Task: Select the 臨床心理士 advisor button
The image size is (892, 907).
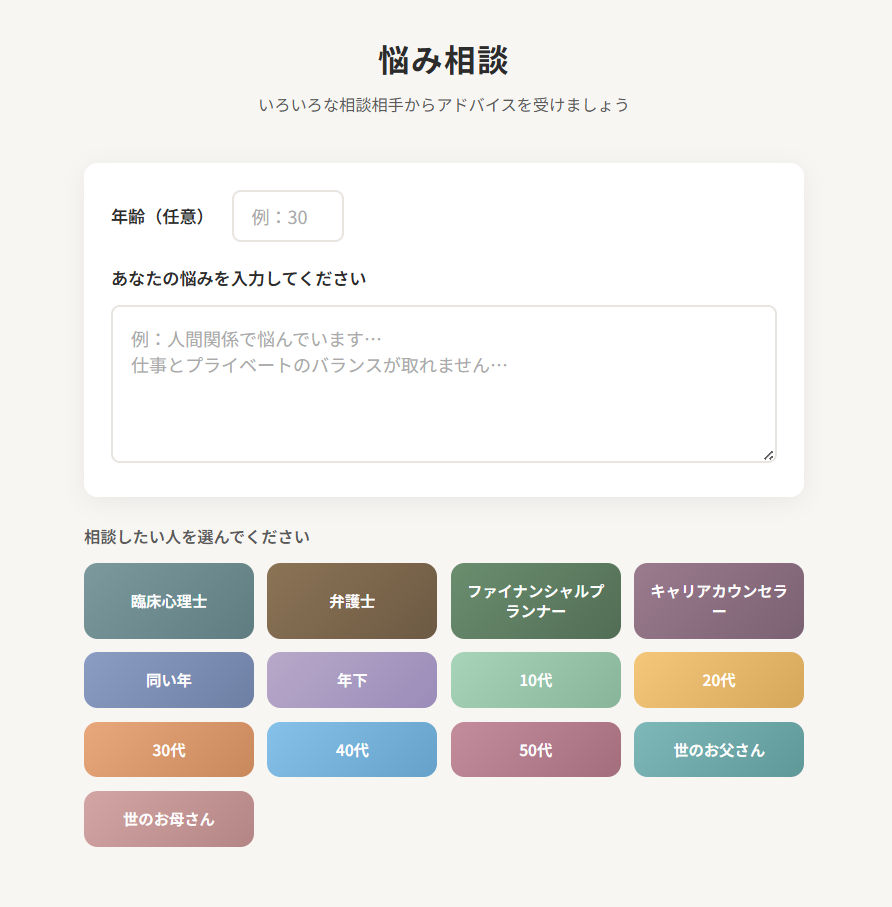Action: (169, 601)
